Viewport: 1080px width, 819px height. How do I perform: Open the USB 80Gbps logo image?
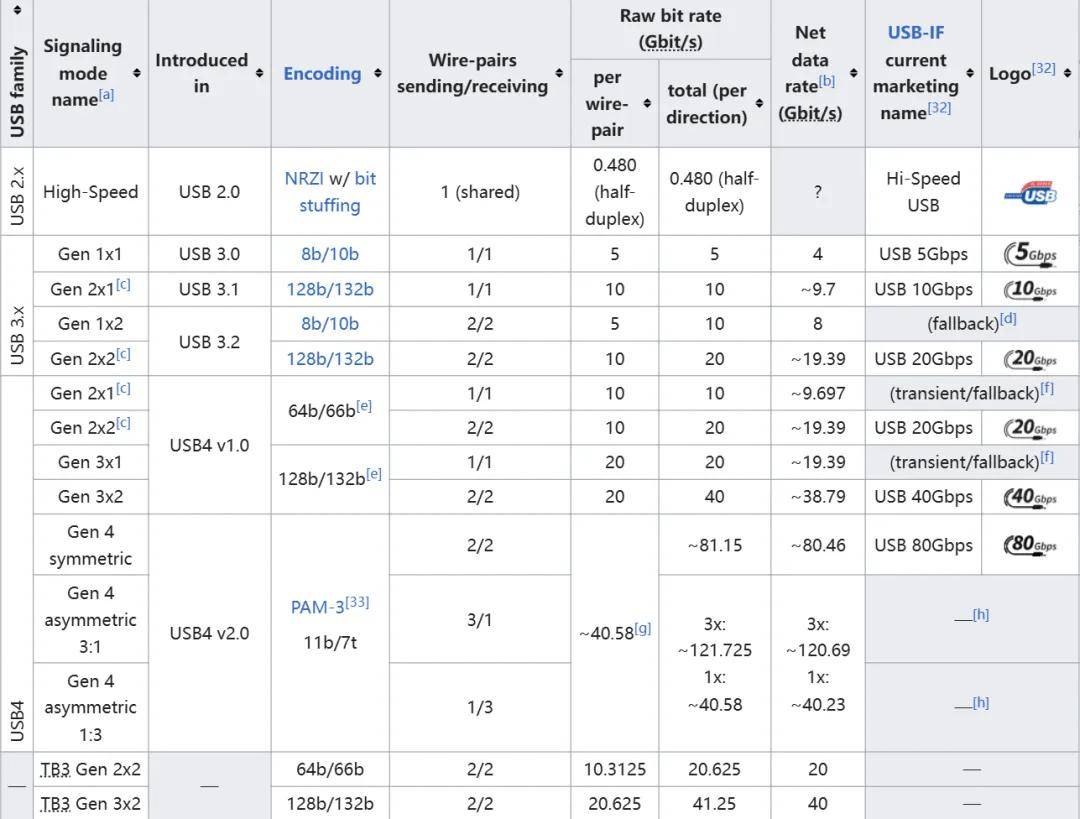click(1030, 545)
